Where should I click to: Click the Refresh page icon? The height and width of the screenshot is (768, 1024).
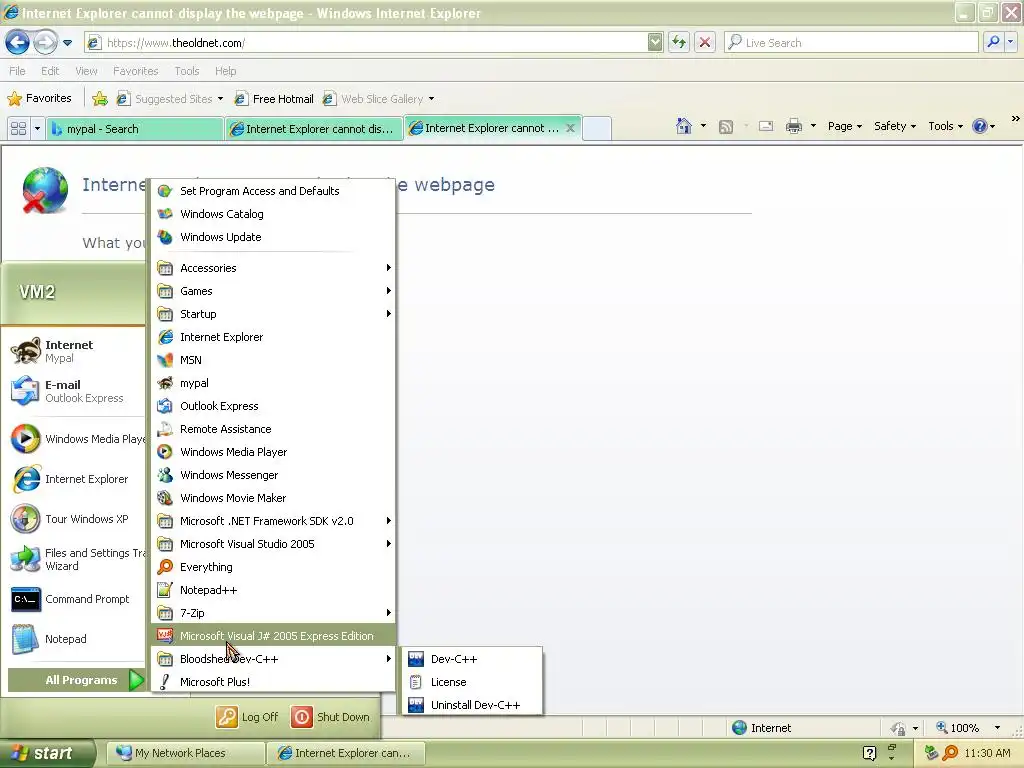click(679, 42)
